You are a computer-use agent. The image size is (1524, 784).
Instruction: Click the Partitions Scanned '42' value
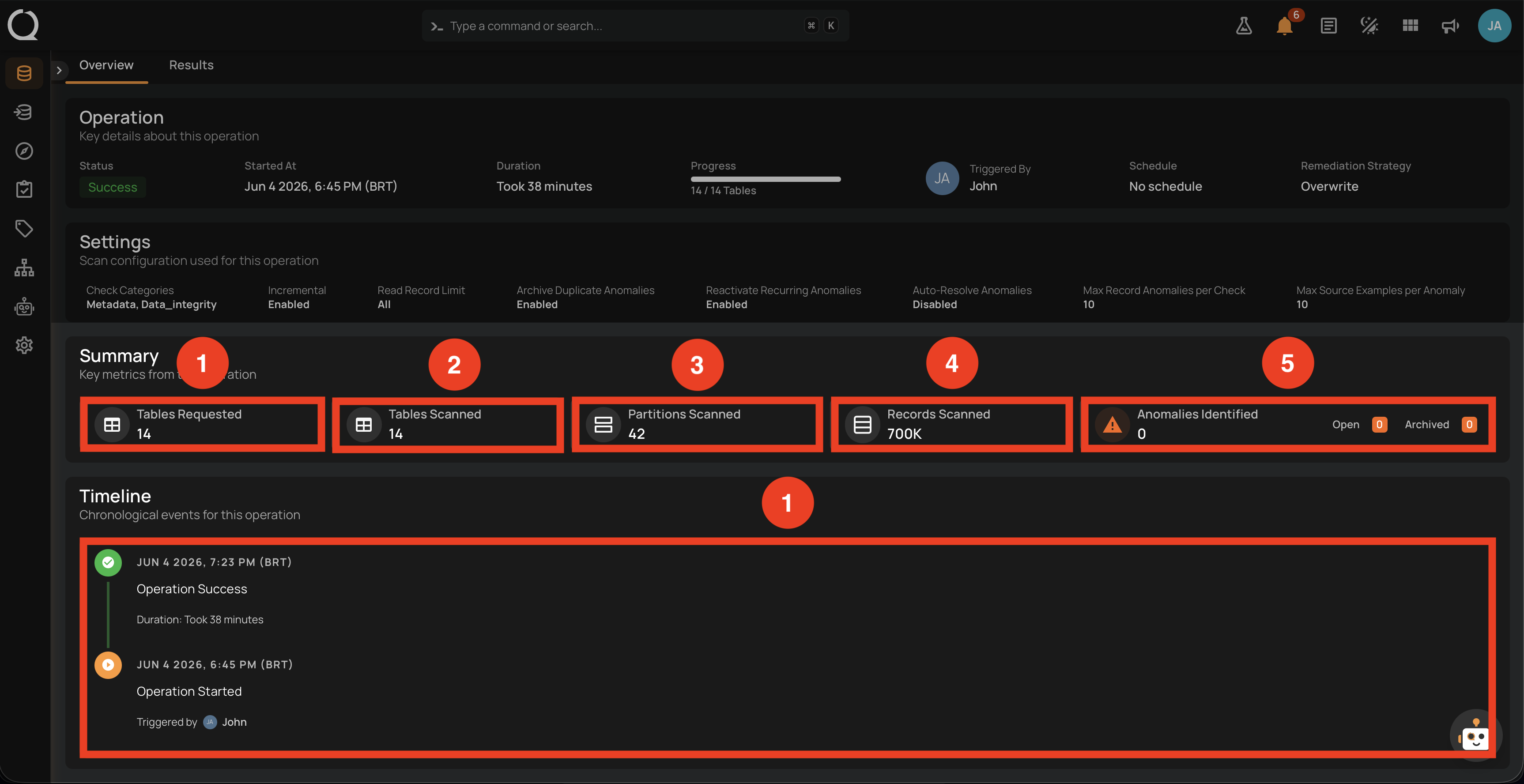[x=636, y=433]
